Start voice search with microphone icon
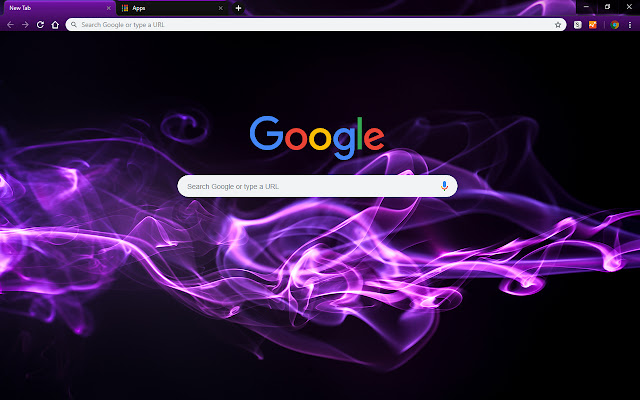Image resolution: width=640 pixels, height=400 pixels. tap(444, 186)
